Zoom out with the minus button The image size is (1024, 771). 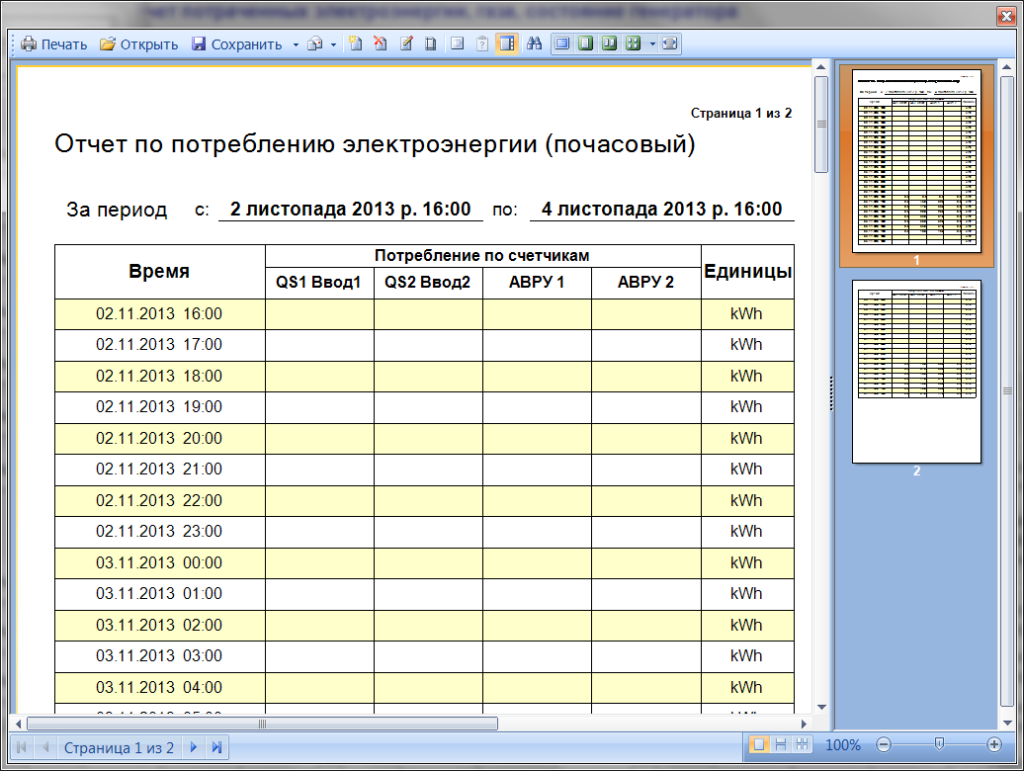(884, 744)
